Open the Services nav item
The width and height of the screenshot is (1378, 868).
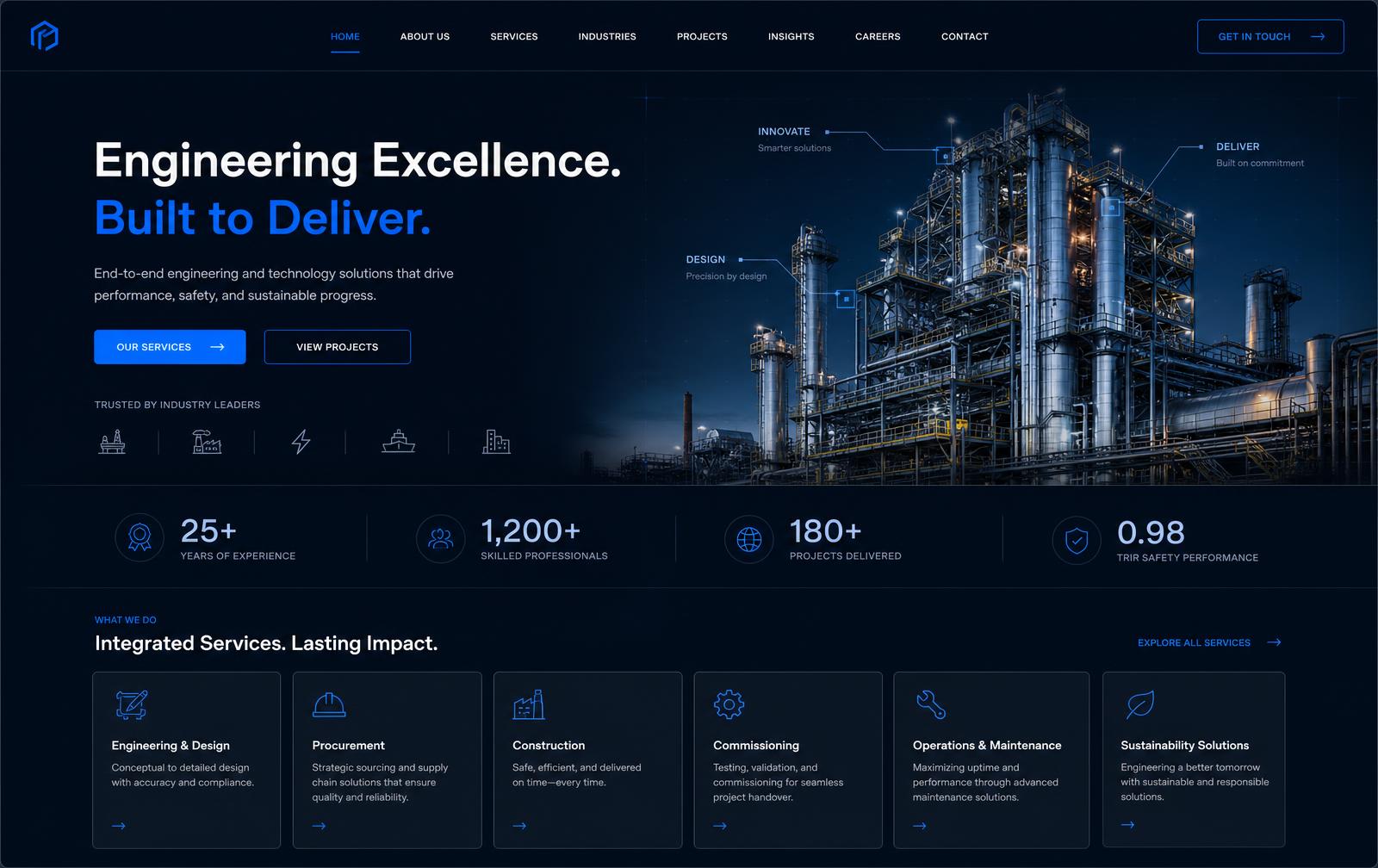(514, 36)
